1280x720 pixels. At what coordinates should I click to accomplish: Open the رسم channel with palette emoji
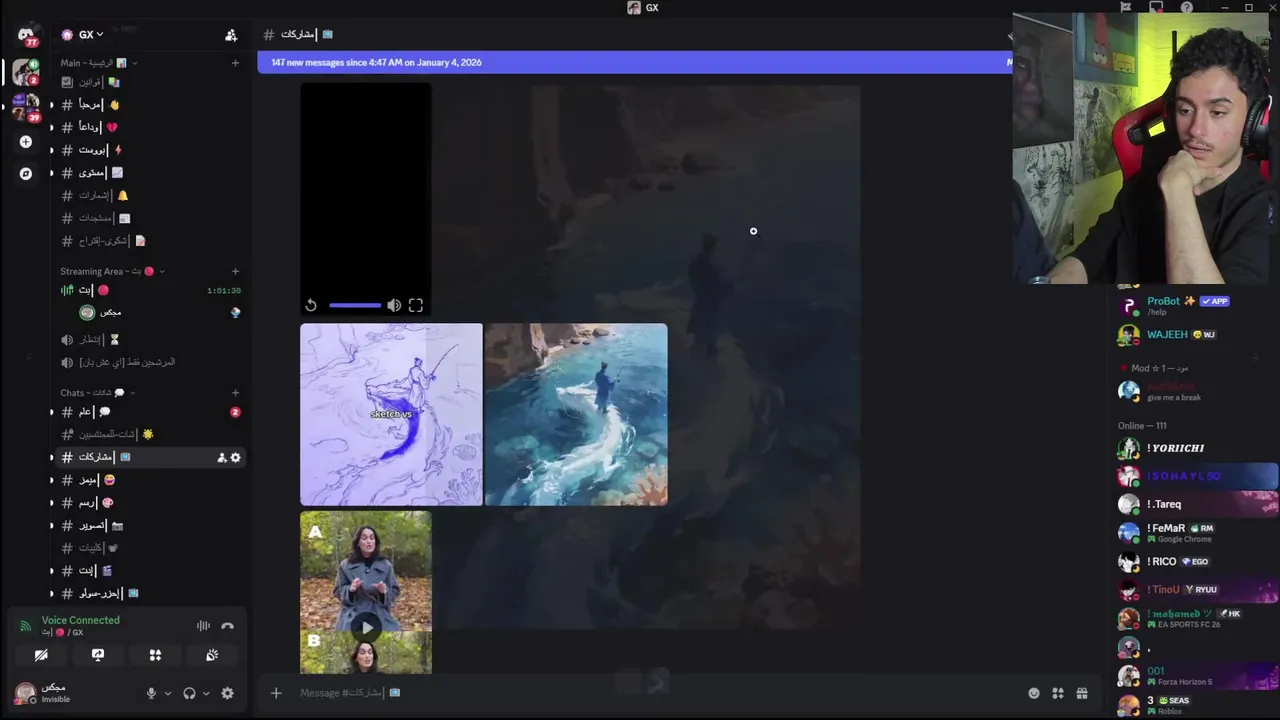(x=150, y=503)
